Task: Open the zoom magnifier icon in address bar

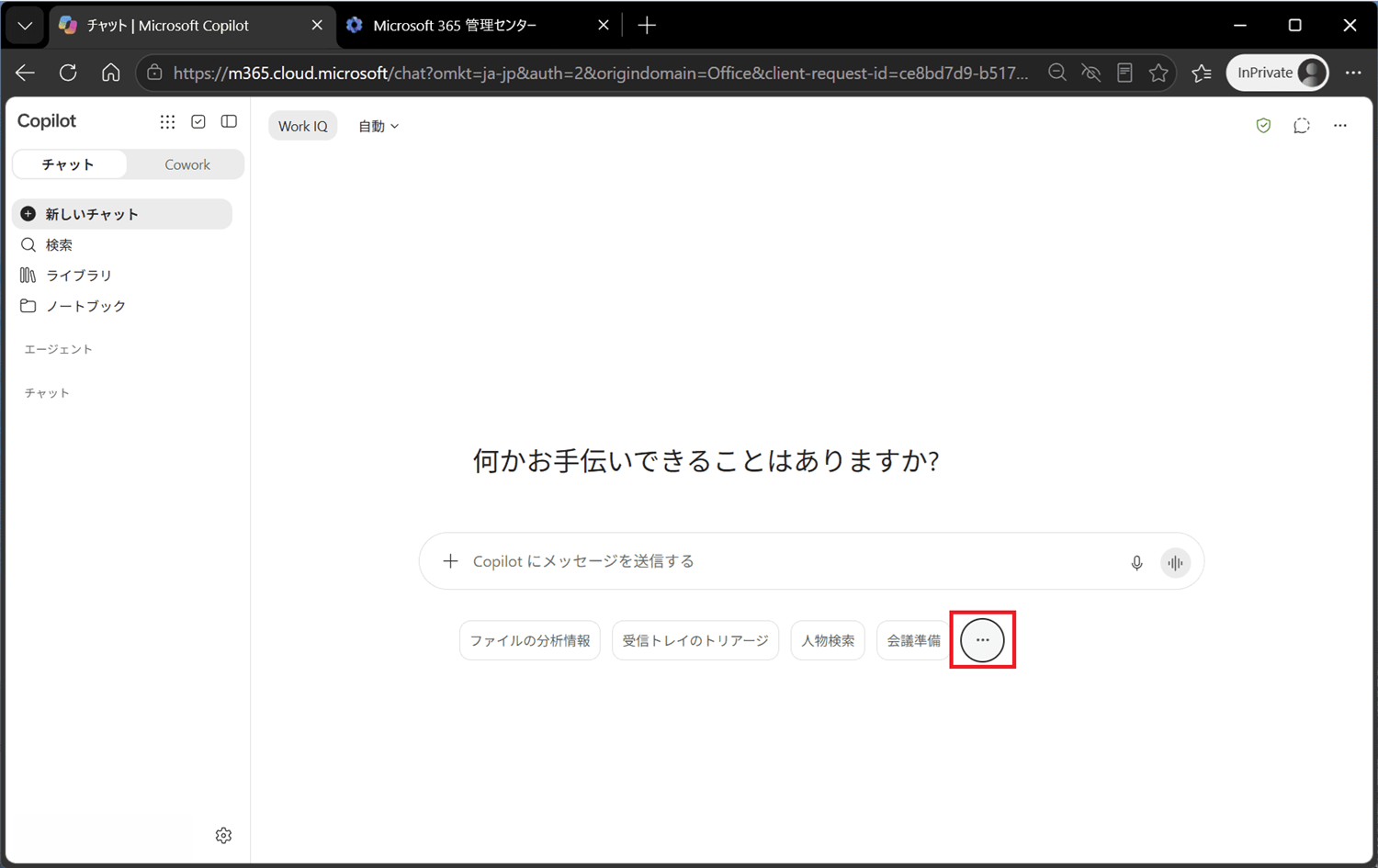Action: pos(1057,73)
